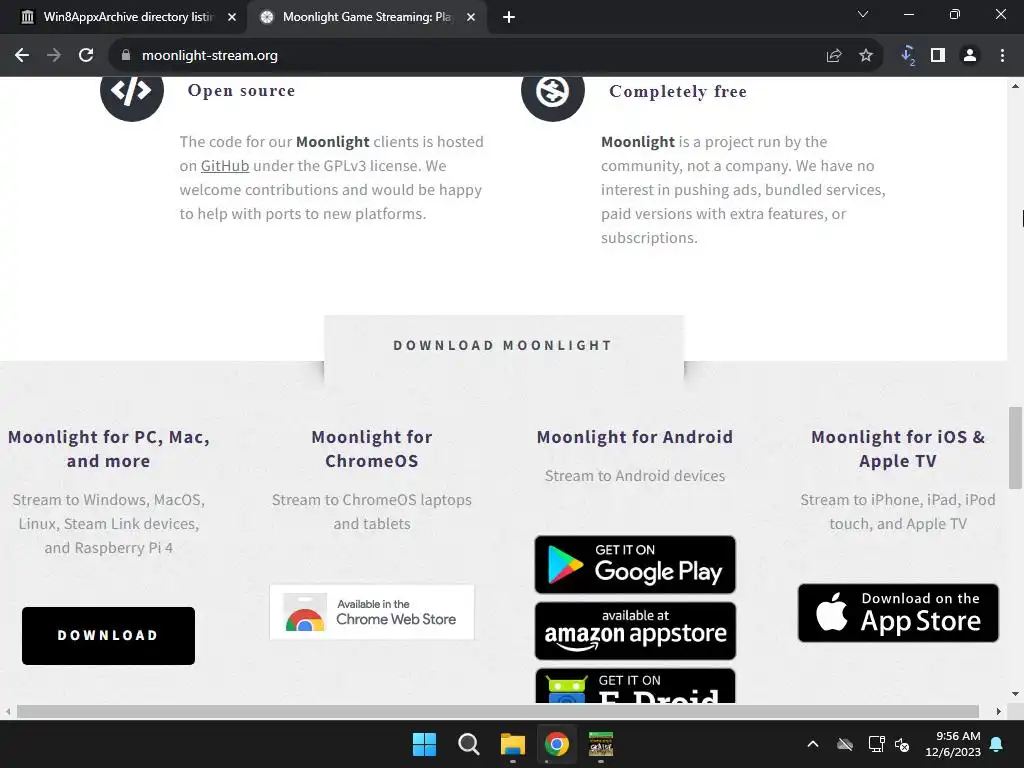
Task: Click the horizontal scrollbar left arrow
Action: click(x=8, y=711)
